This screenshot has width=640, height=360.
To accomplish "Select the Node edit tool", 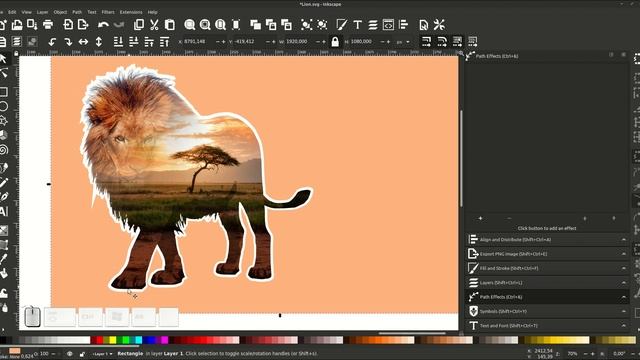I will point(3,73).
